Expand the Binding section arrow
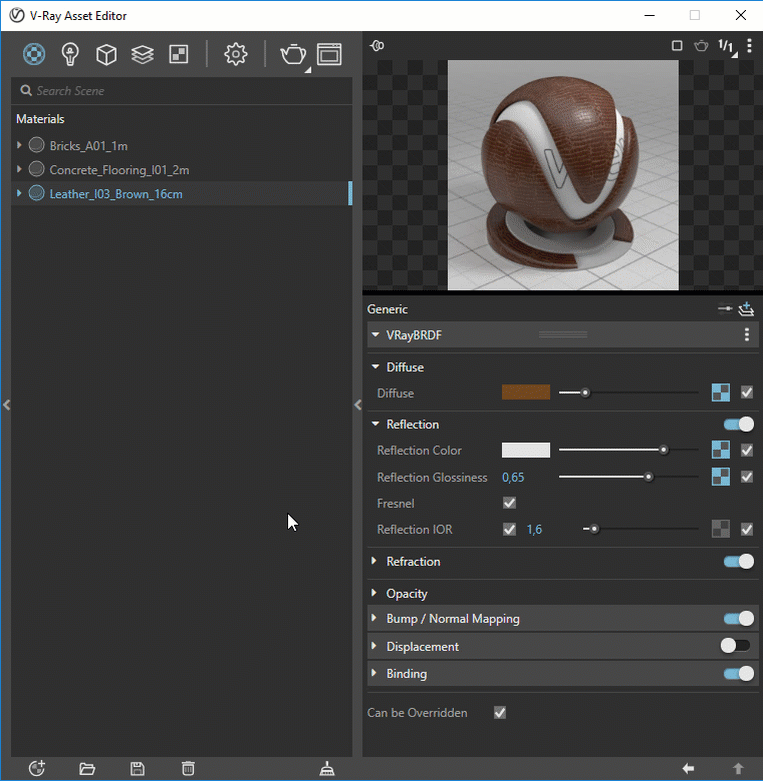 click(374, 673)
